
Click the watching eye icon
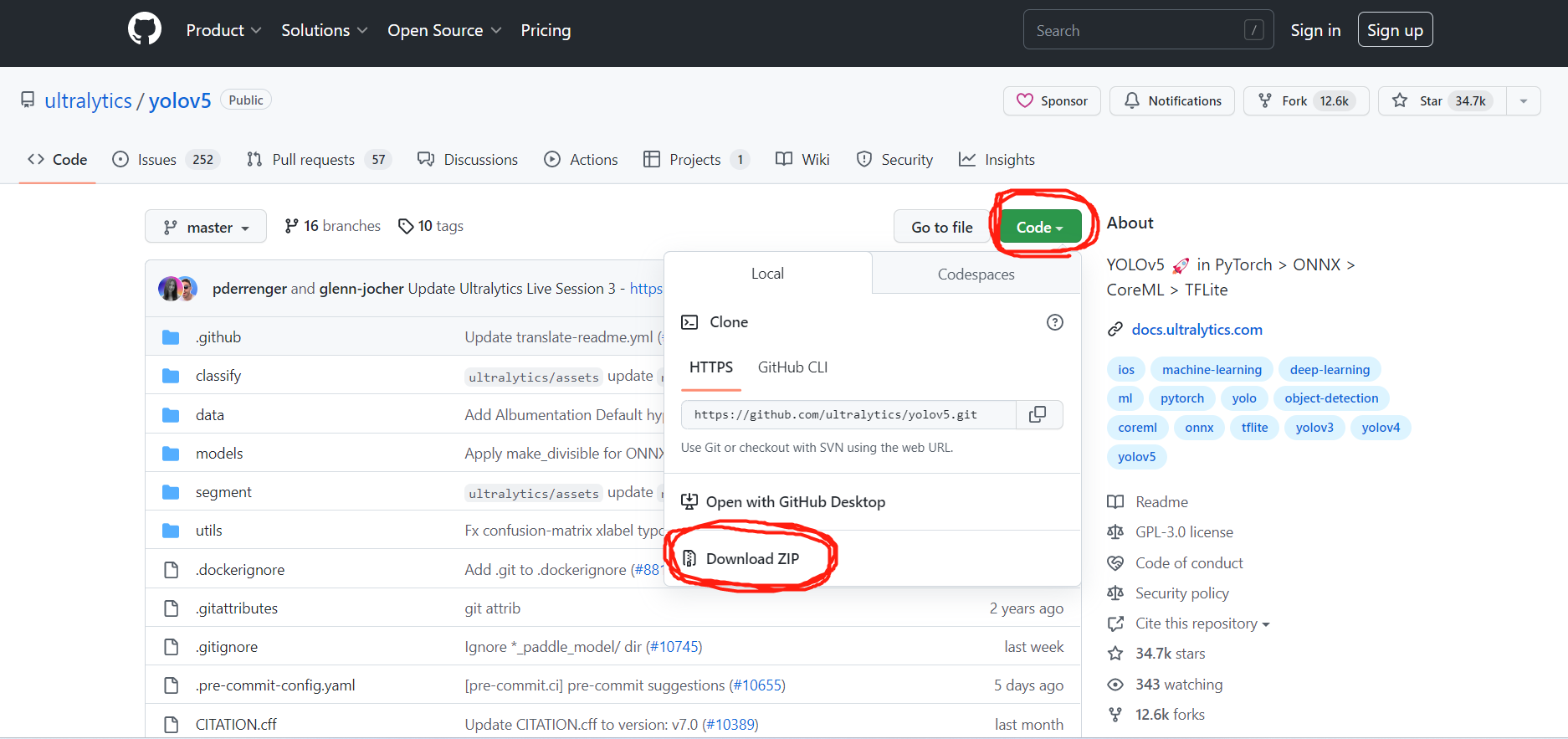pyautogui.click(x=1115, y=685)
